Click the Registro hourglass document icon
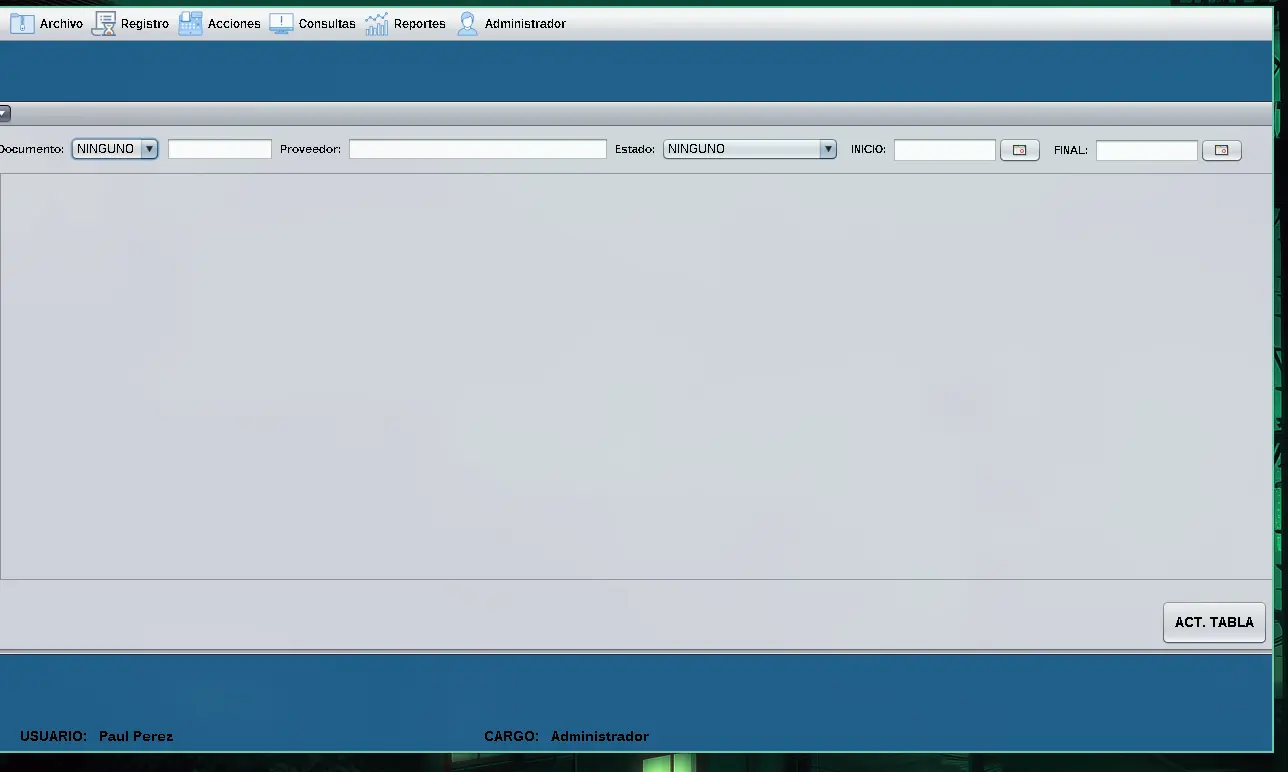The image size is (1288, 772). pos(104,23)
